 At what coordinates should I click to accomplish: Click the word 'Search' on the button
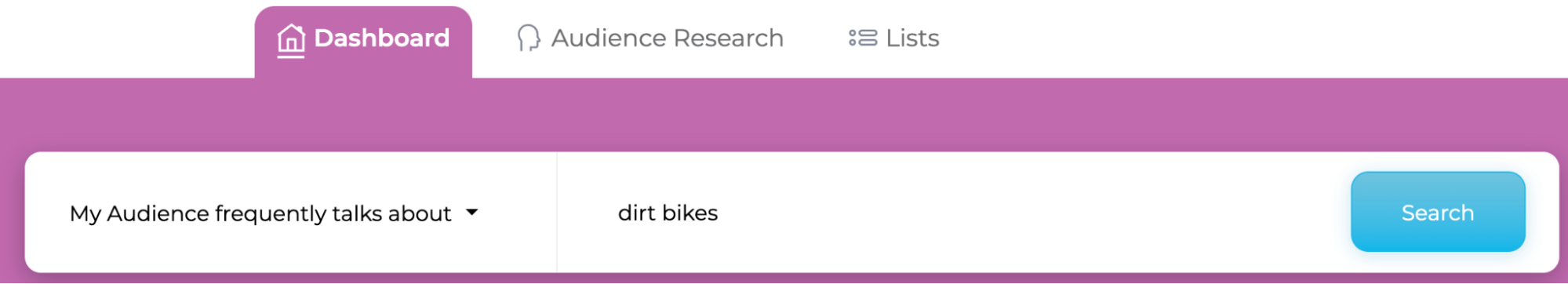pos(1438,213)
